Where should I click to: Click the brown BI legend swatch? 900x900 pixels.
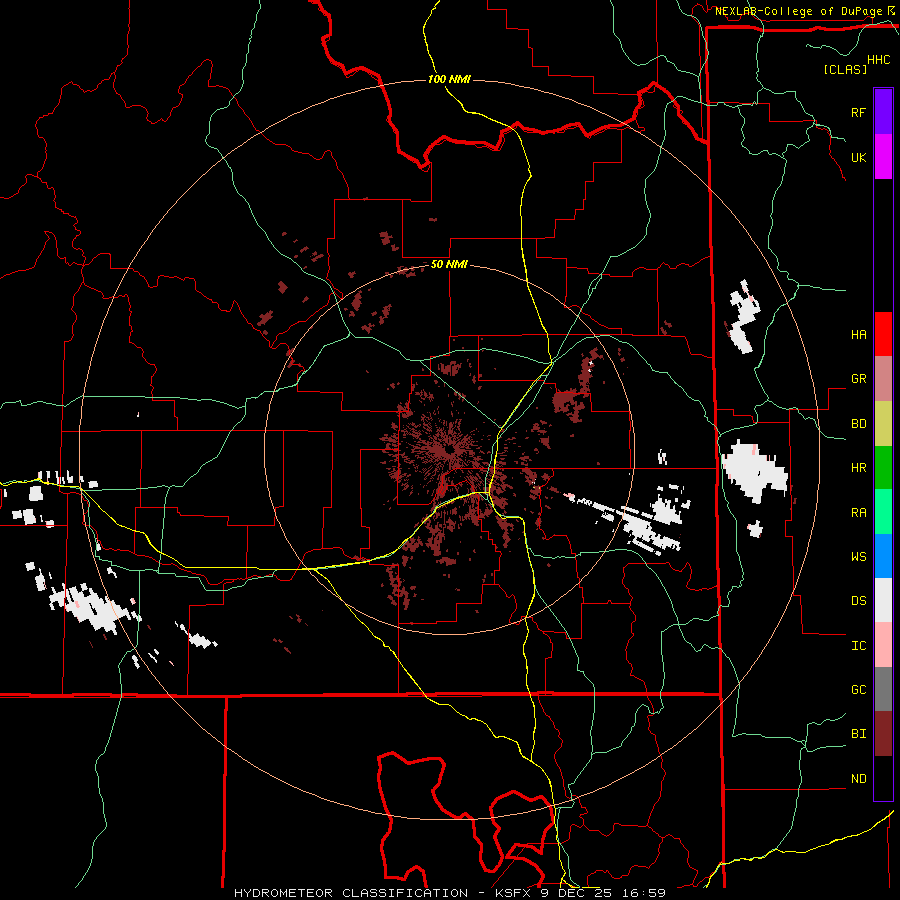883,734
